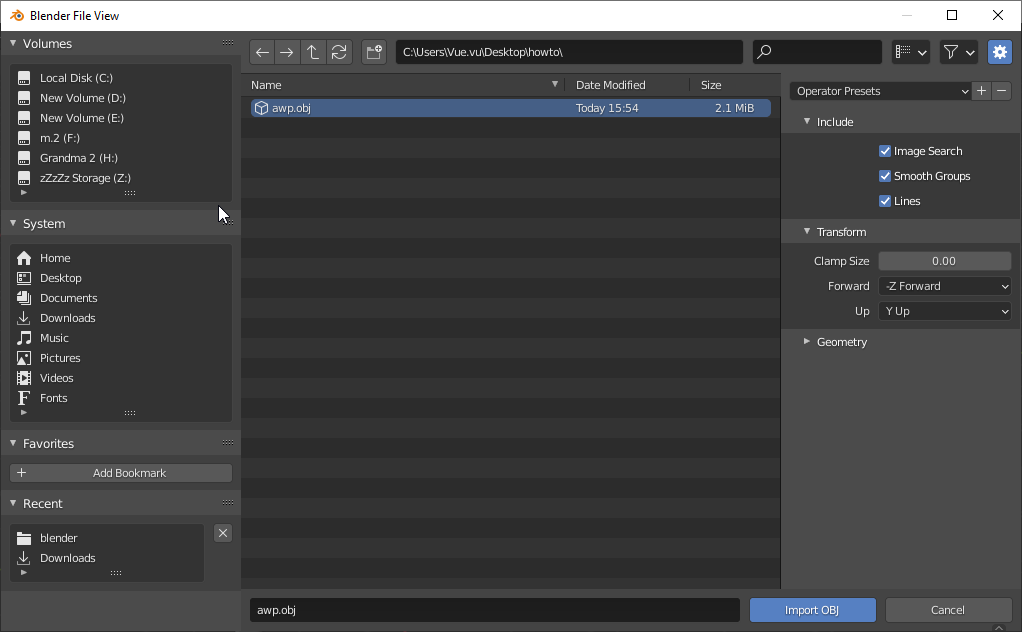
Task: Add a new operator preset
Action: 982,91
